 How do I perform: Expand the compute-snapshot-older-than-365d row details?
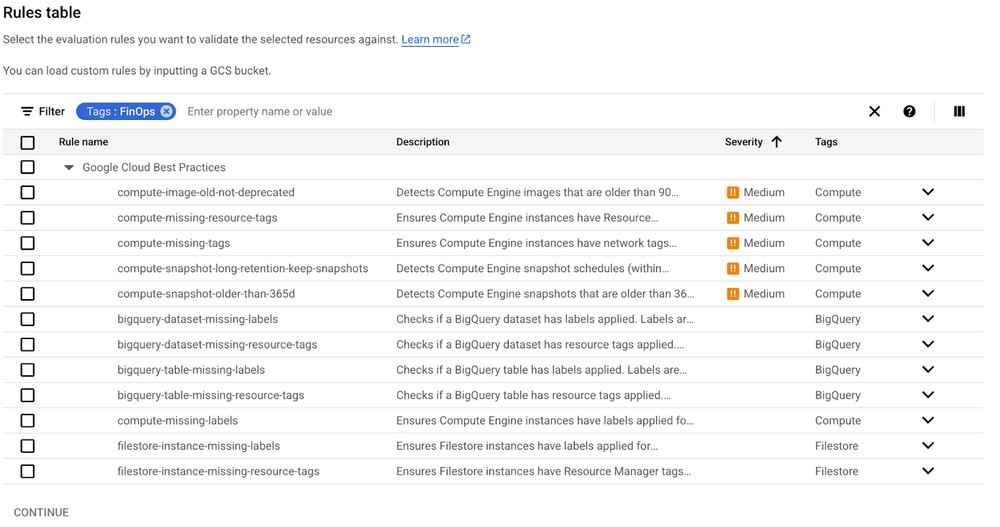click(x=928, y=294)
